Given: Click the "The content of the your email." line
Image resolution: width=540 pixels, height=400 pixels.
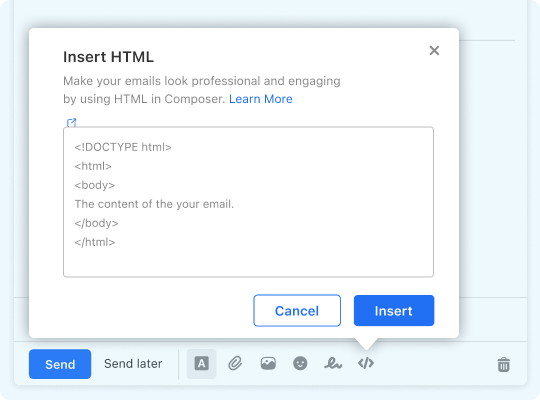Looking at the screenshot, I should (x=154, y=204).
